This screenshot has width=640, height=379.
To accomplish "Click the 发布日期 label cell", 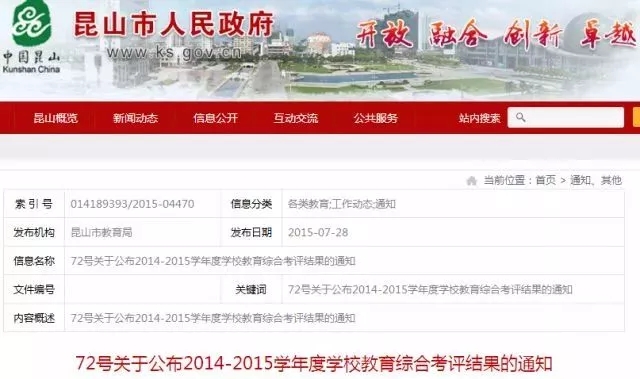I will pyautogui.click(x=251, y=233).
